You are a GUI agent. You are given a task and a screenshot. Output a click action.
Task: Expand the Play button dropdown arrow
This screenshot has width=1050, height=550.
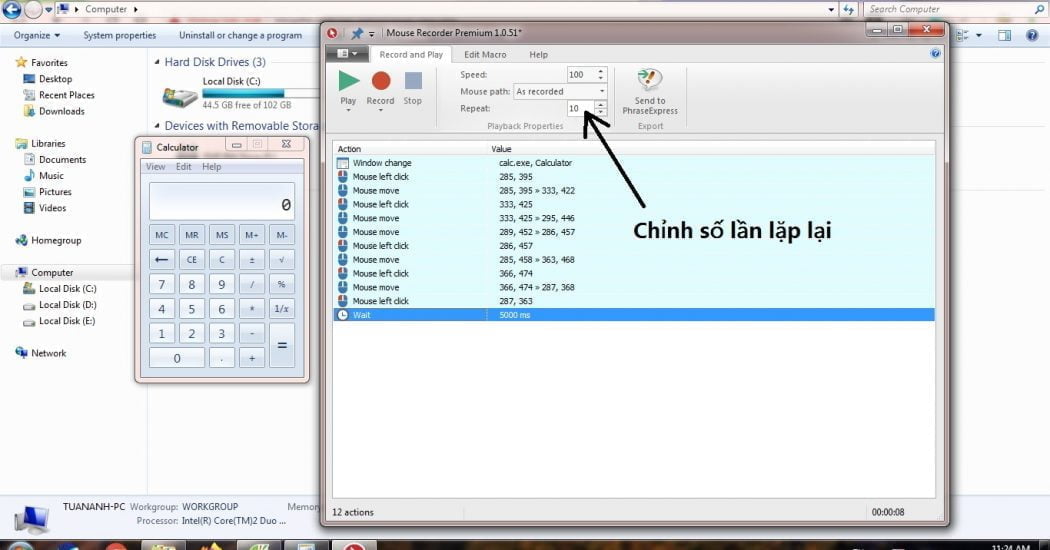coord(348,110)
